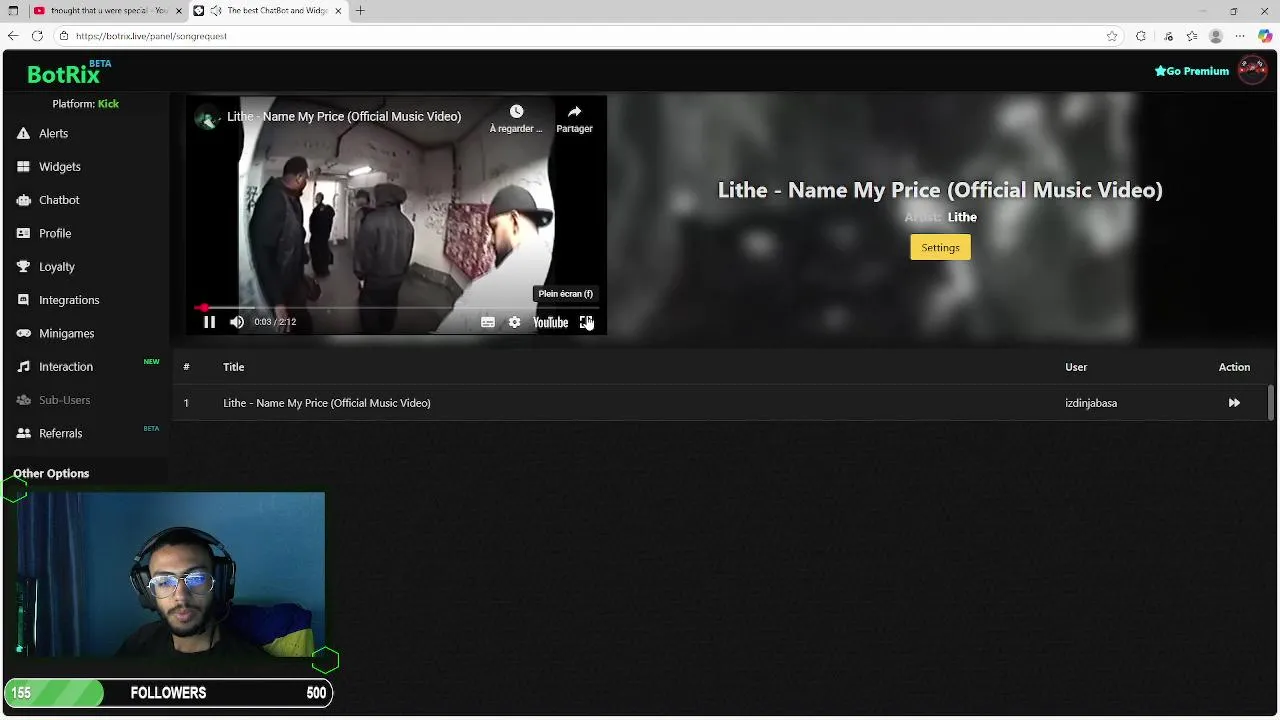Viewport: 1280px width, 720px height.
Task: Open the Widgets sidebar section
Action: coord(59,167)
